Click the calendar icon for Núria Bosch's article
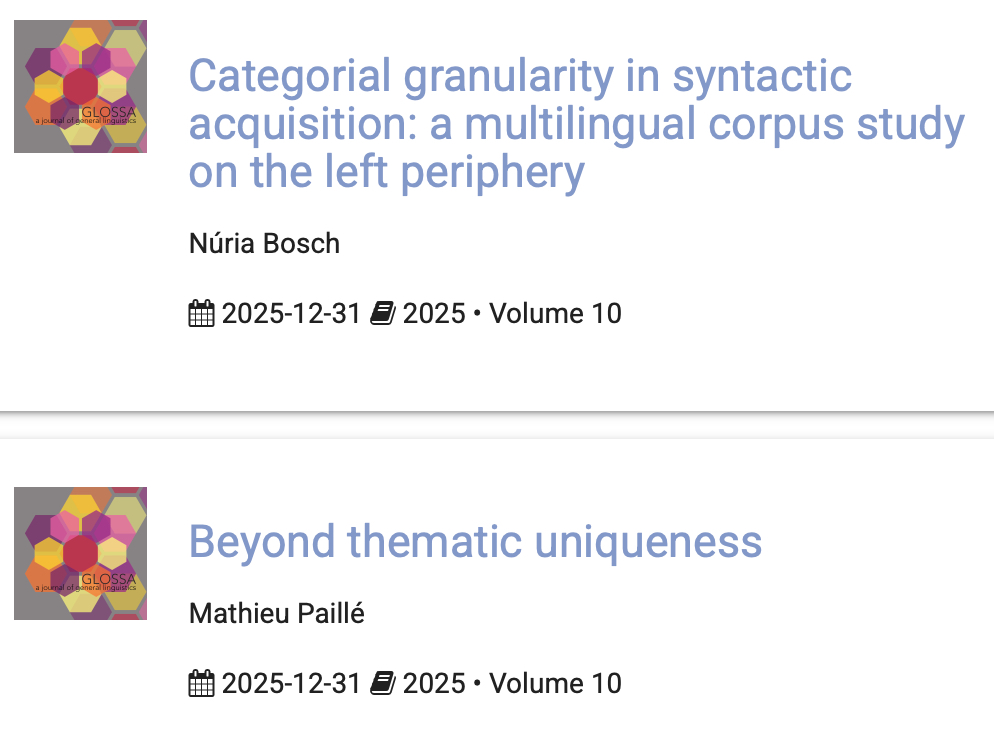The height and width of the screenshot is (734, 994). tap(201, 314)
